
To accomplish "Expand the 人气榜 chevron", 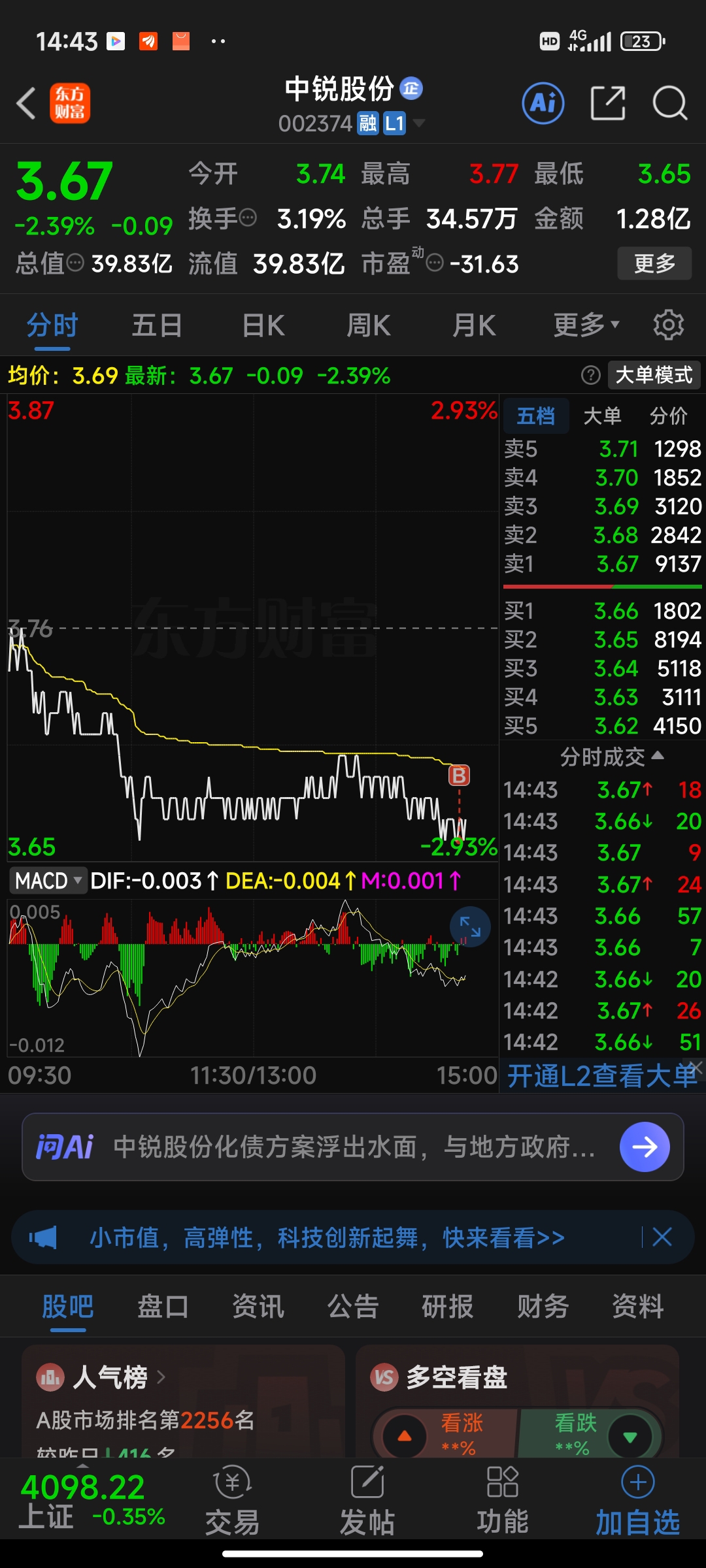I will 161,1377.
